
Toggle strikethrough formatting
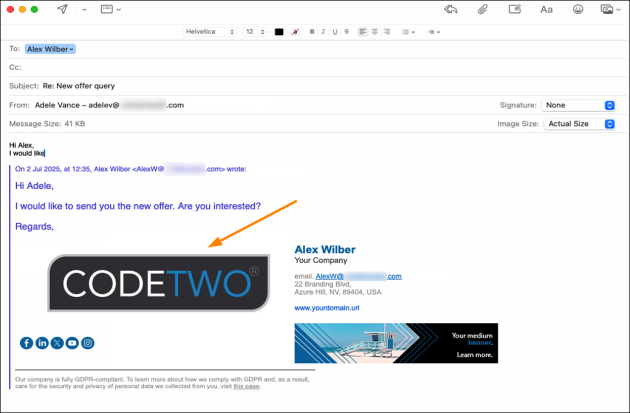coord(346,32)
